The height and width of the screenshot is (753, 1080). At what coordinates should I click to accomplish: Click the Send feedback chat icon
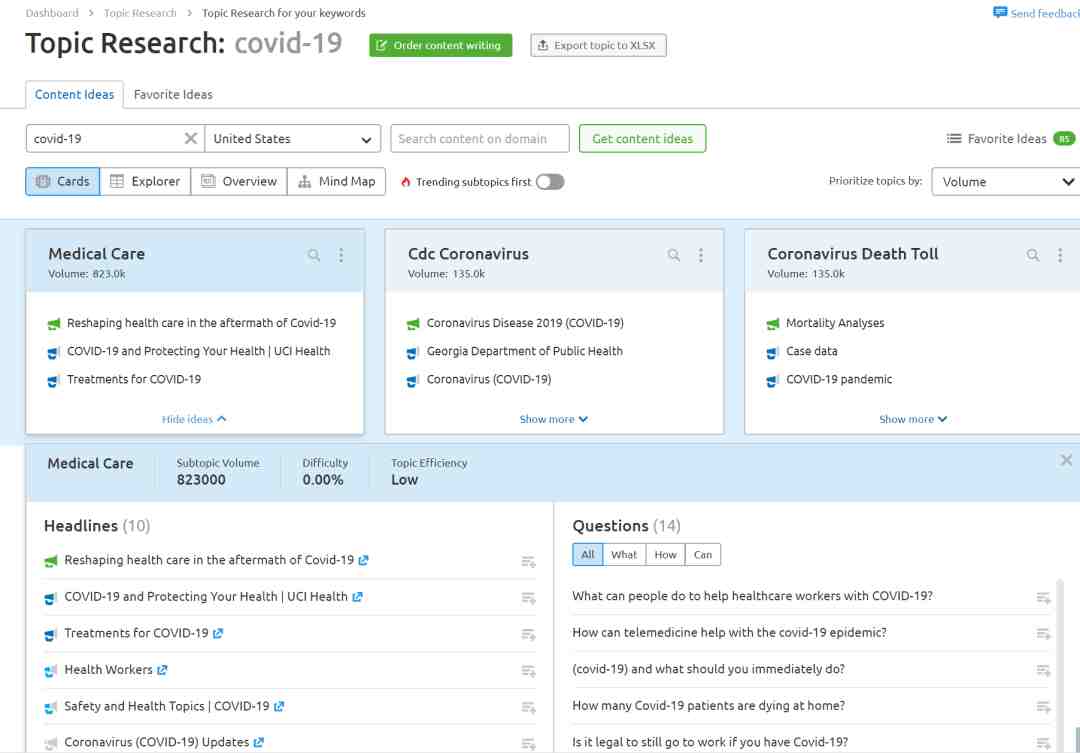[x=1000, y=12]
